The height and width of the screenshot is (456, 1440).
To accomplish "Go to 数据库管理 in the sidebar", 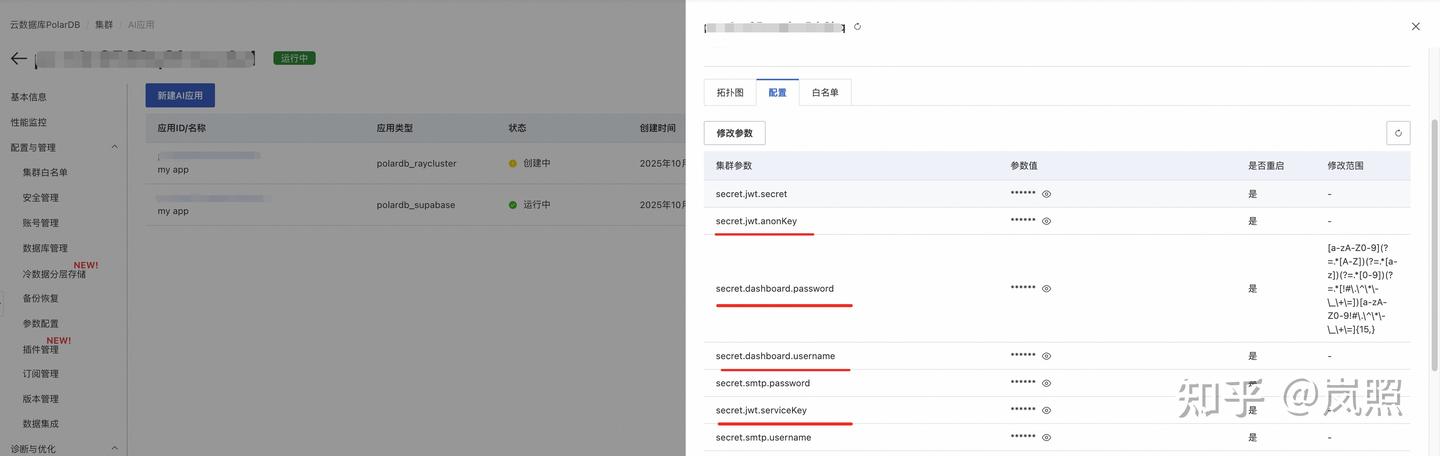I will (x=45, y=248).
